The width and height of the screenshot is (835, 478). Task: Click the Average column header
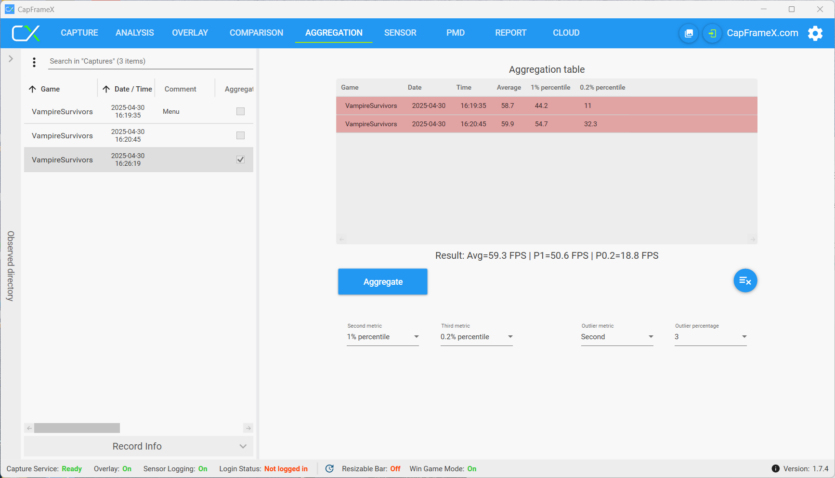pos(509,87)
